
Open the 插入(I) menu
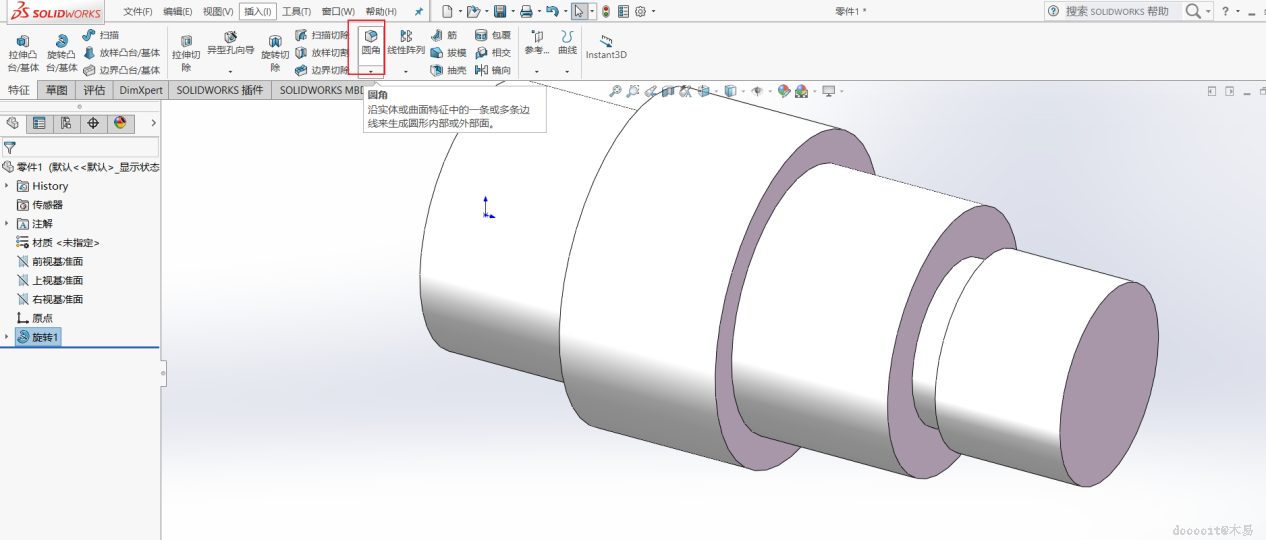pos(255,12)
